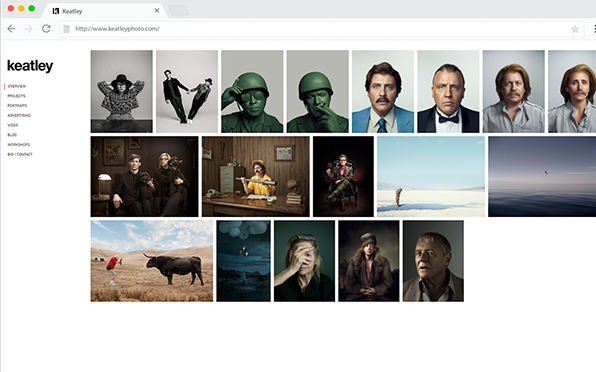Viewport: 596px width, 372px height.
Task: Open the green army man with goggles photo
Action: pyautogui.click(x=252, y=92)
